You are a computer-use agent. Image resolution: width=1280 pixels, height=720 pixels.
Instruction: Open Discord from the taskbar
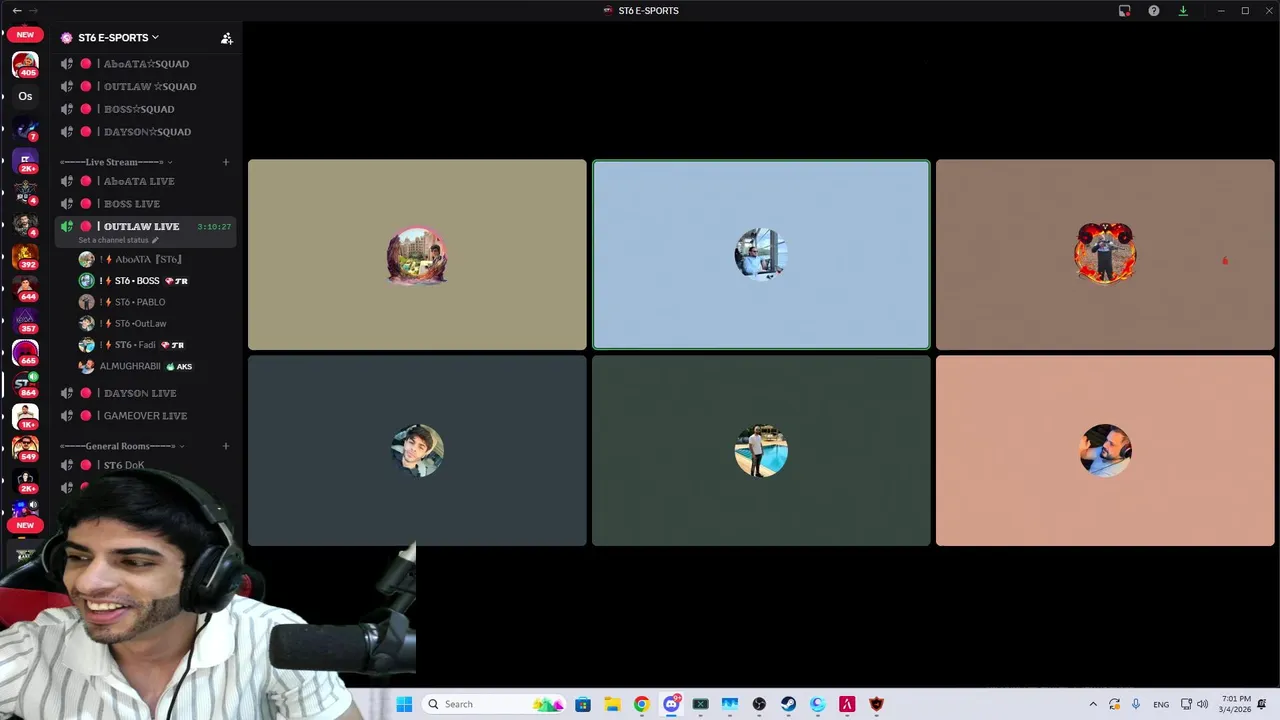[671, 704]
